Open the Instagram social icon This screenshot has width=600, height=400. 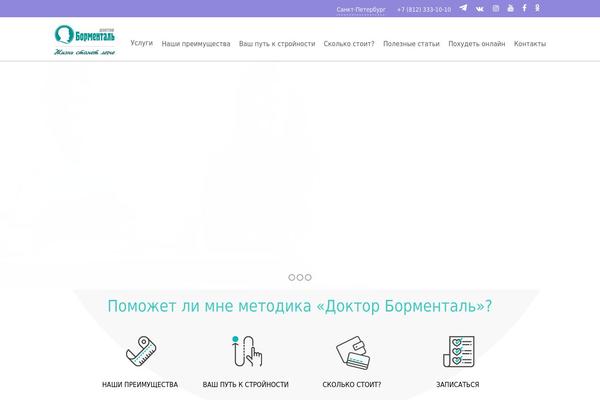[496, 8]
